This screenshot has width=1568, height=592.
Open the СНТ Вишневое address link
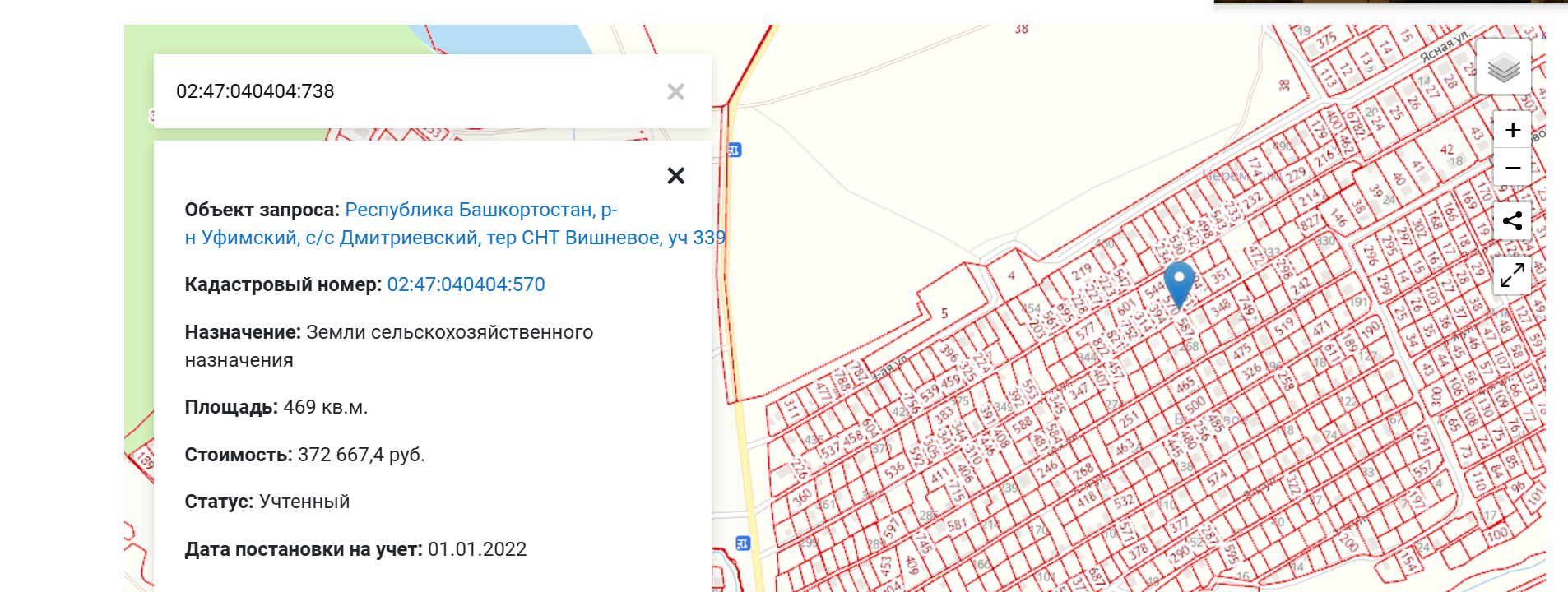454,224
